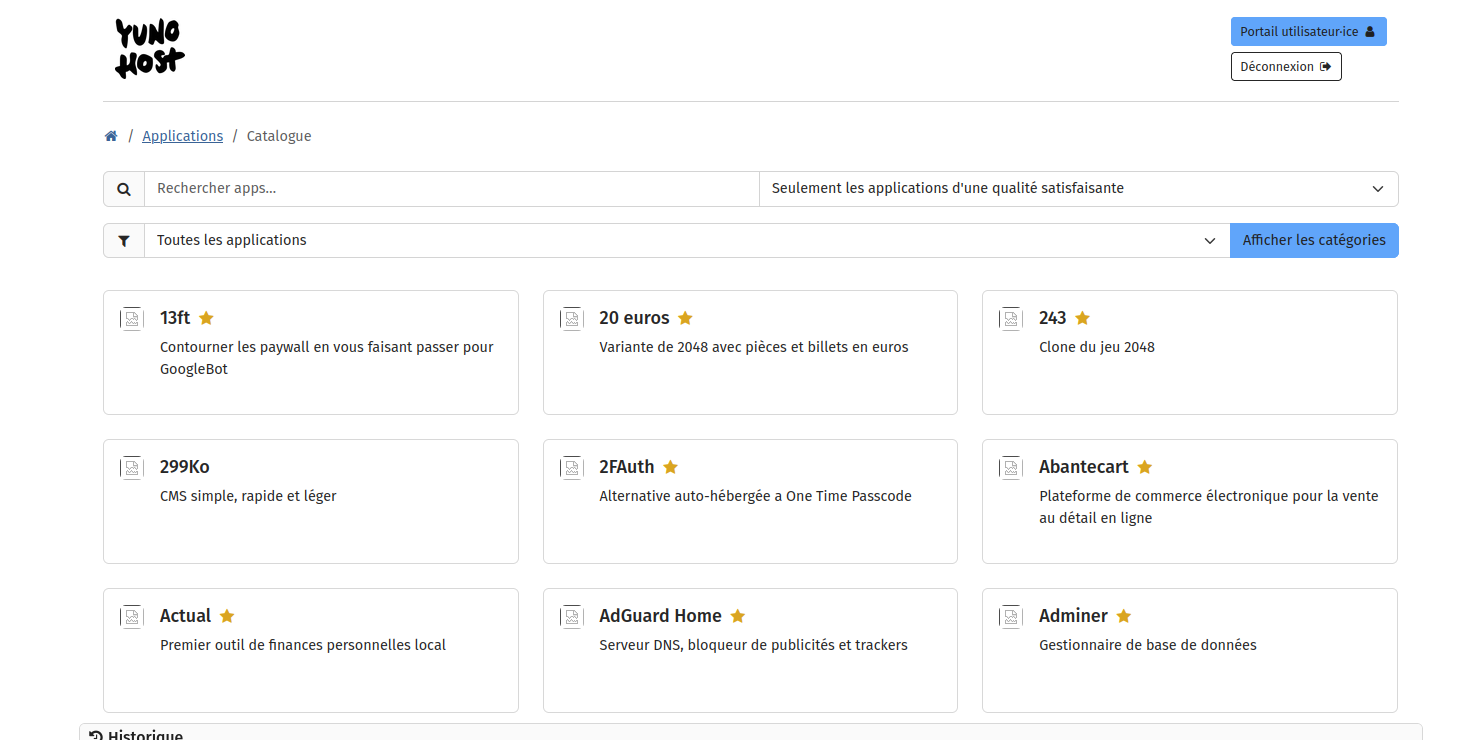This screenshot has height=740, width=1470.
Task: Click the Déconnexion button
Action: click(x=1286, y=67)
